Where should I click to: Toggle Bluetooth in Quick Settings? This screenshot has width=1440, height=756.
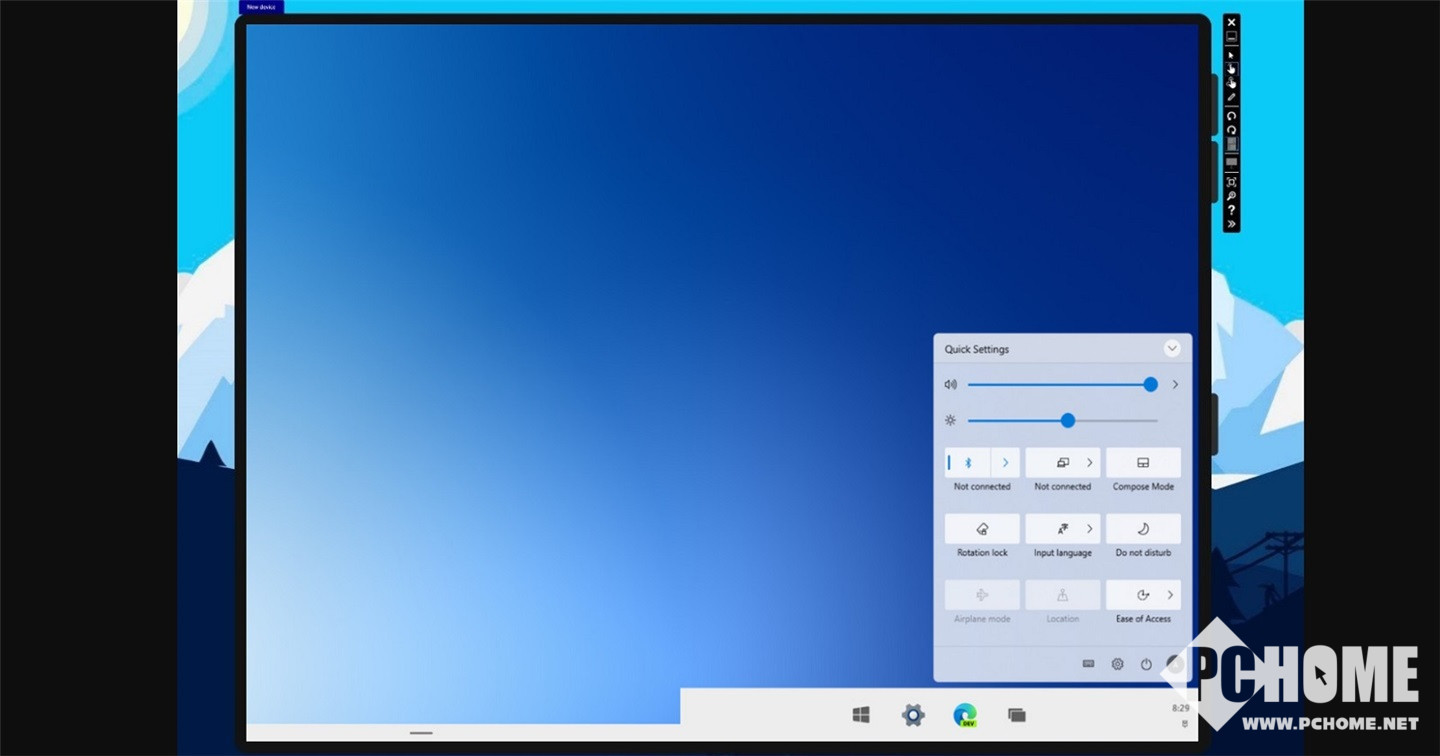(x=968, y=463)
